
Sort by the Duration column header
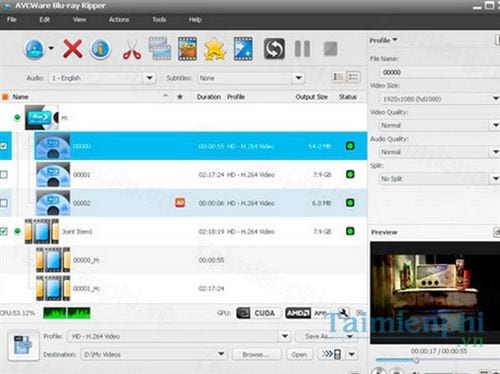click(209, 97)
